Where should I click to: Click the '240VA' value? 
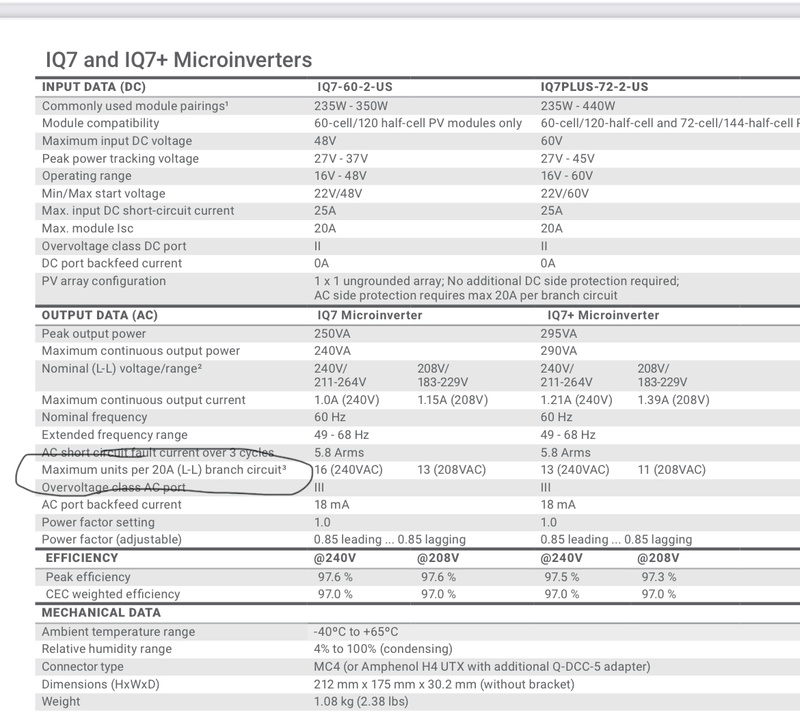click(332, 351)
